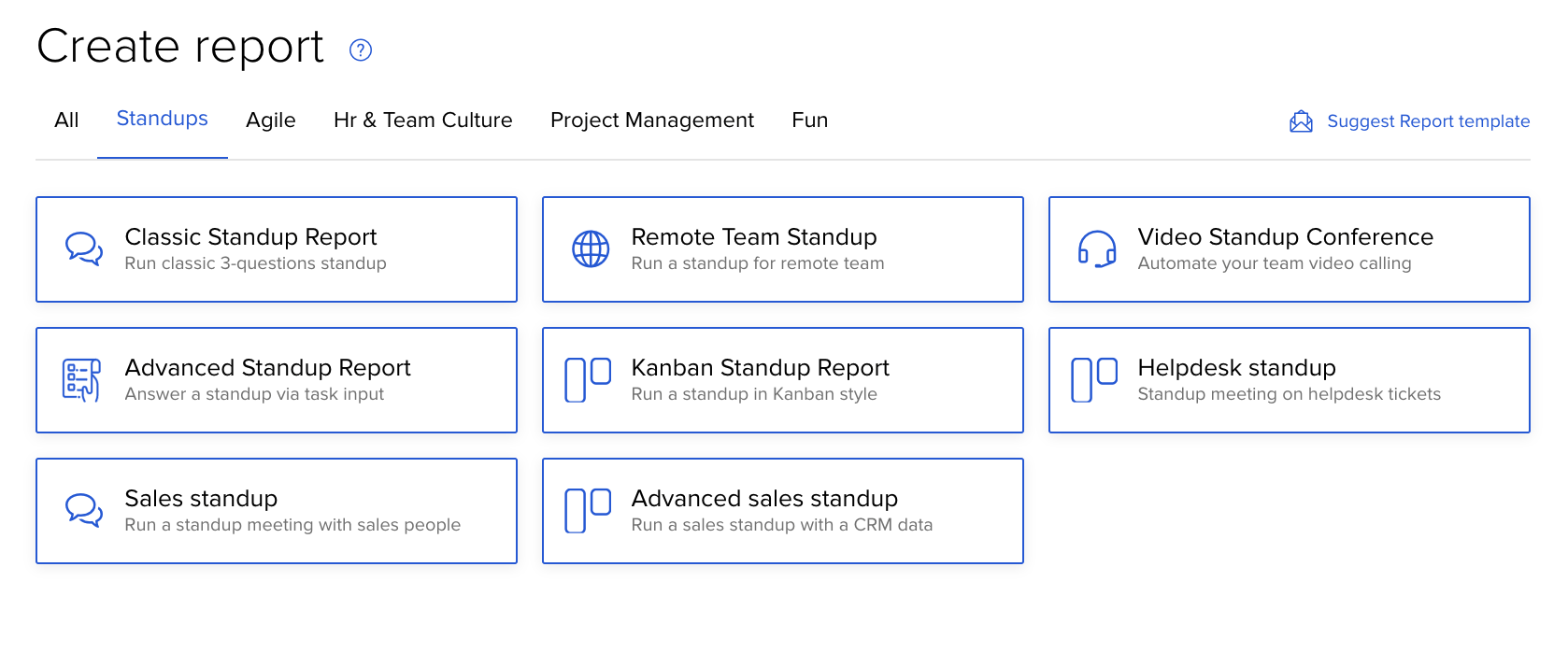The height and width of the screenshot is (652, 1568).
Task: Choose the Video Standup Conference title
Action: 1285,237
